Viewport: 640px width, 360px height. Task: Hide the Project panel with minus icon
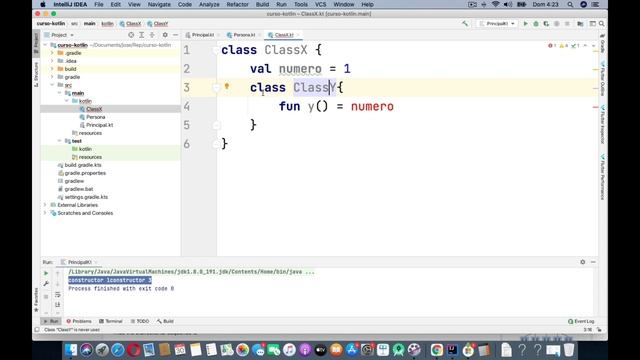click(176, 35)
